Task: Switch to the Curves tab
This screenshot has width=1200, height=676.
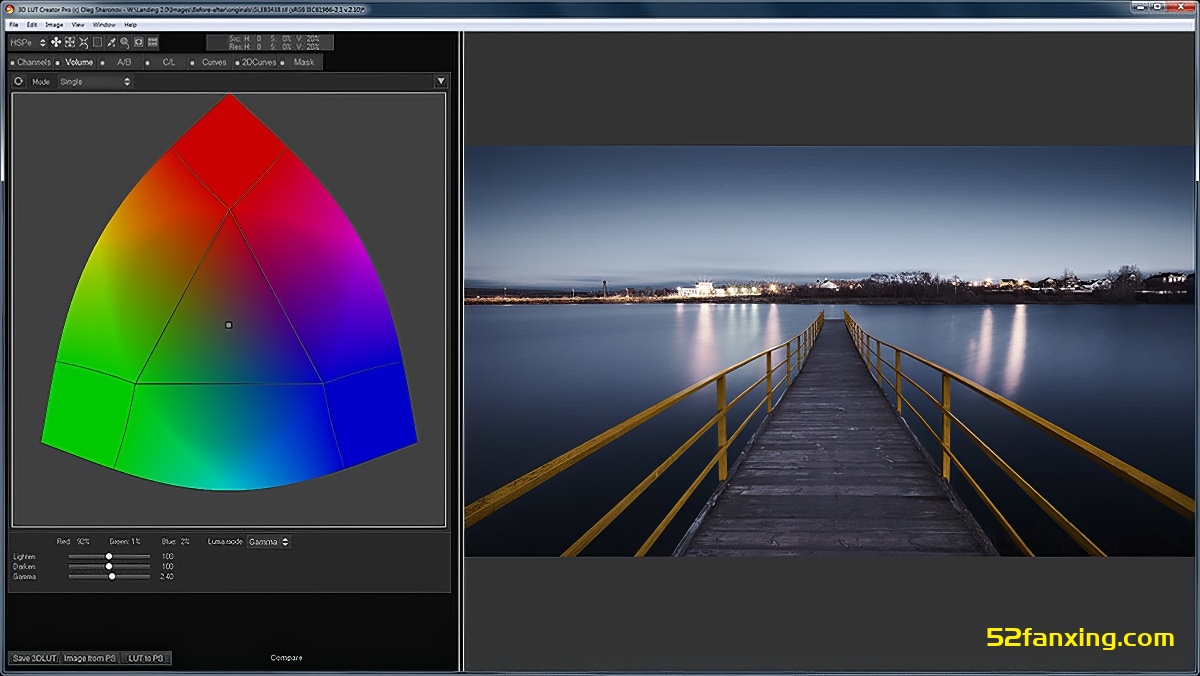Action: [x=212, y=62]
